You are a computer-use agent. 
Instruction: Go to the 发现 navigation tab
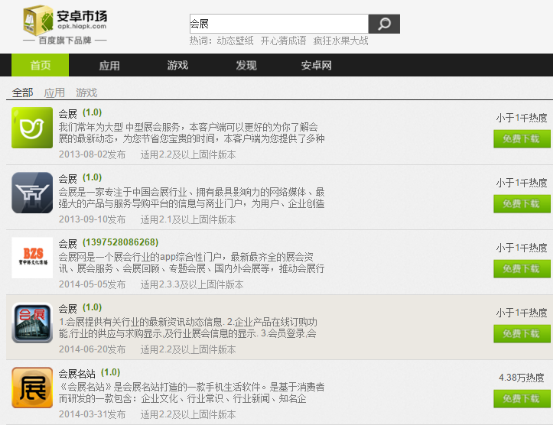(x=246, y=65)
